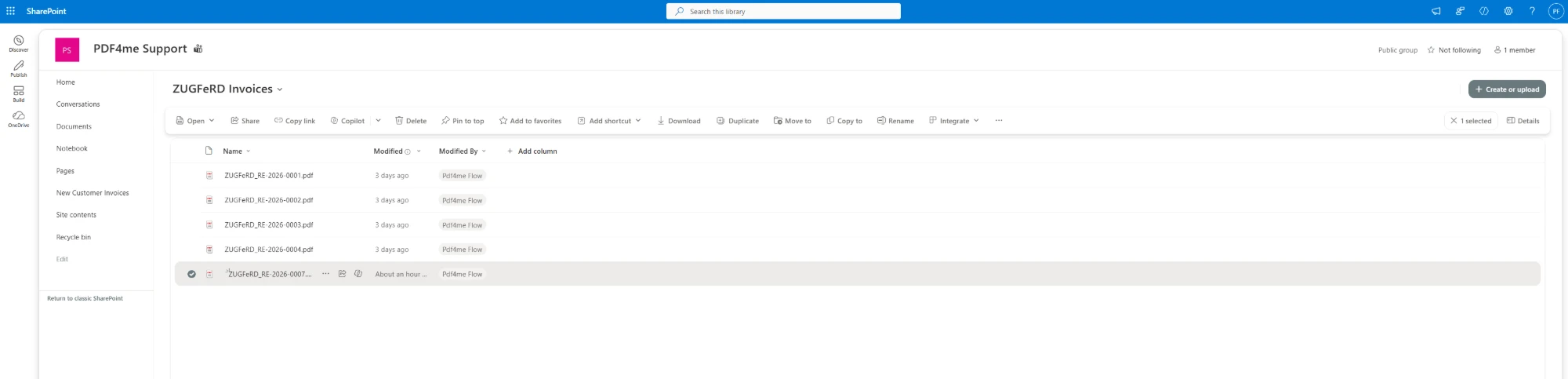Open Publish in the left rail

(19, 68)
